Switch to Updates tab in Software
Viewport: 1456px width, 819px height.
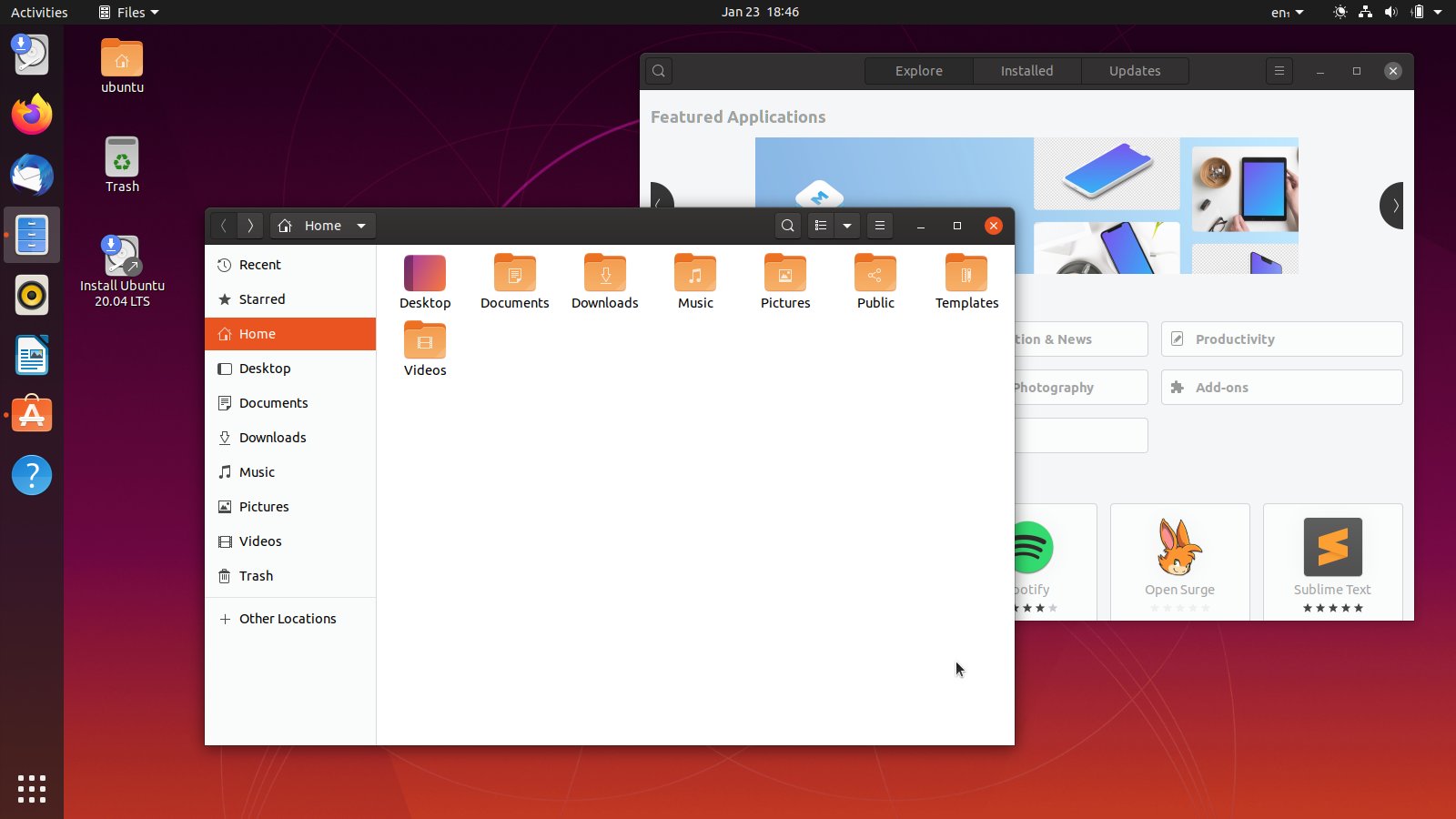(1135, 71)
